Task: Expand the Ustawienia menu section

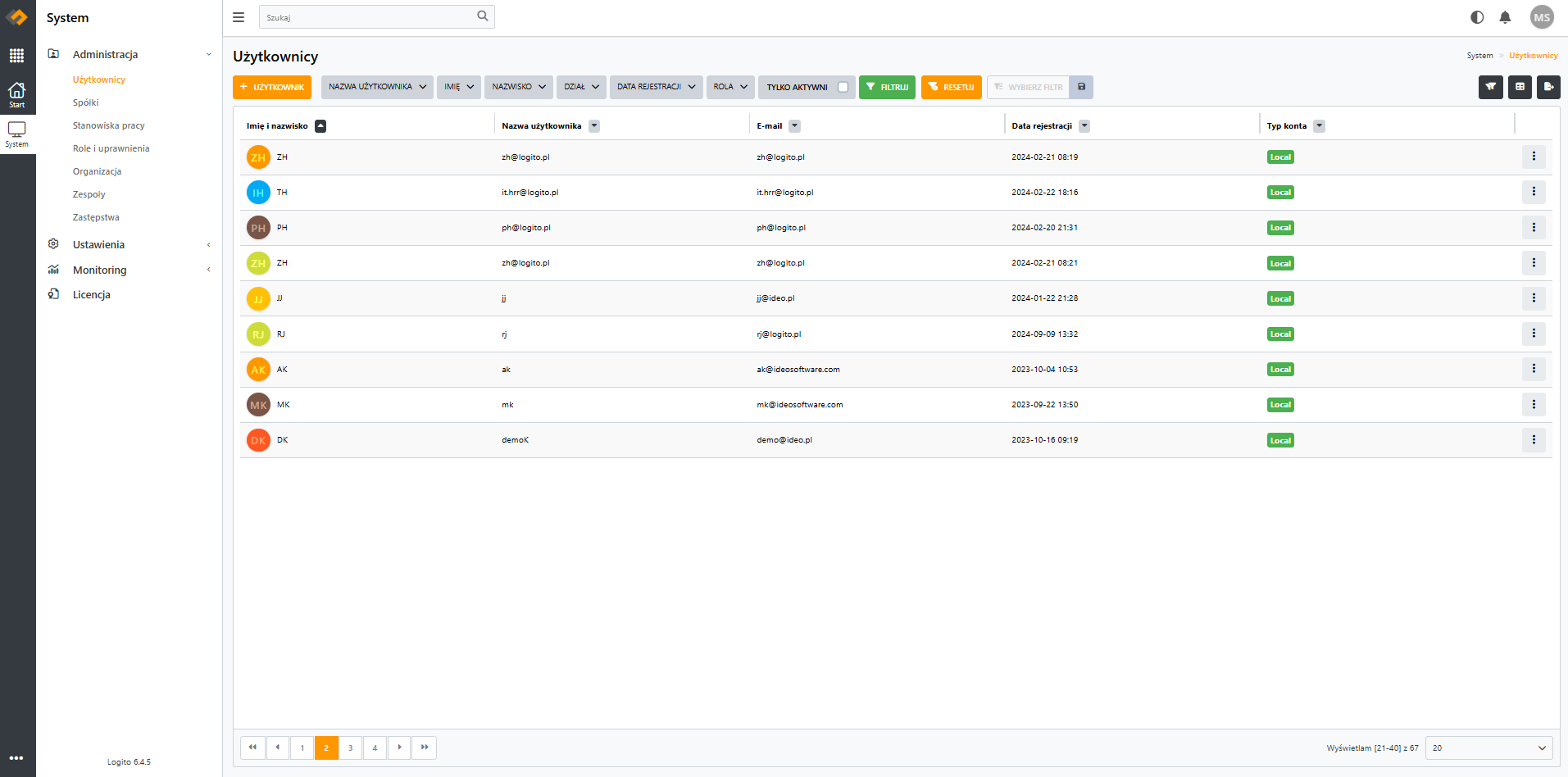Action: click(x=131, y=244)
